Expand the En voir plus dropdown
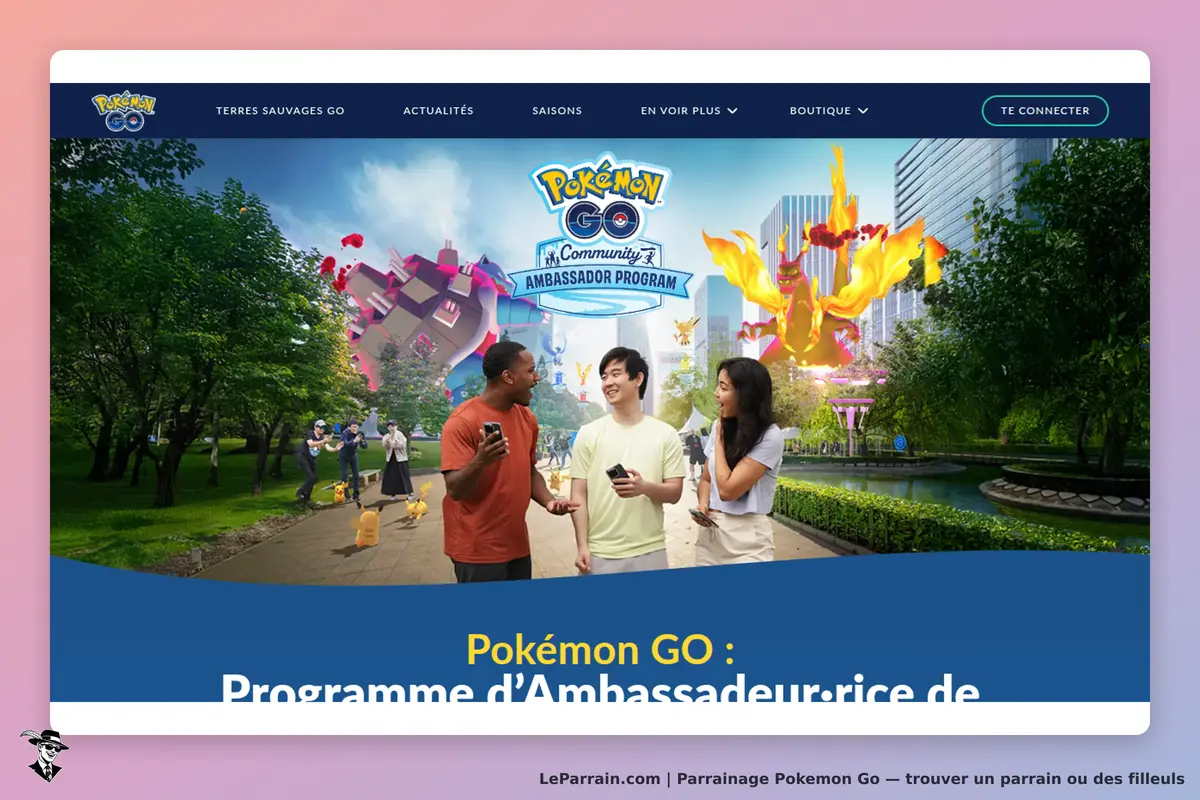 point(689,111)
